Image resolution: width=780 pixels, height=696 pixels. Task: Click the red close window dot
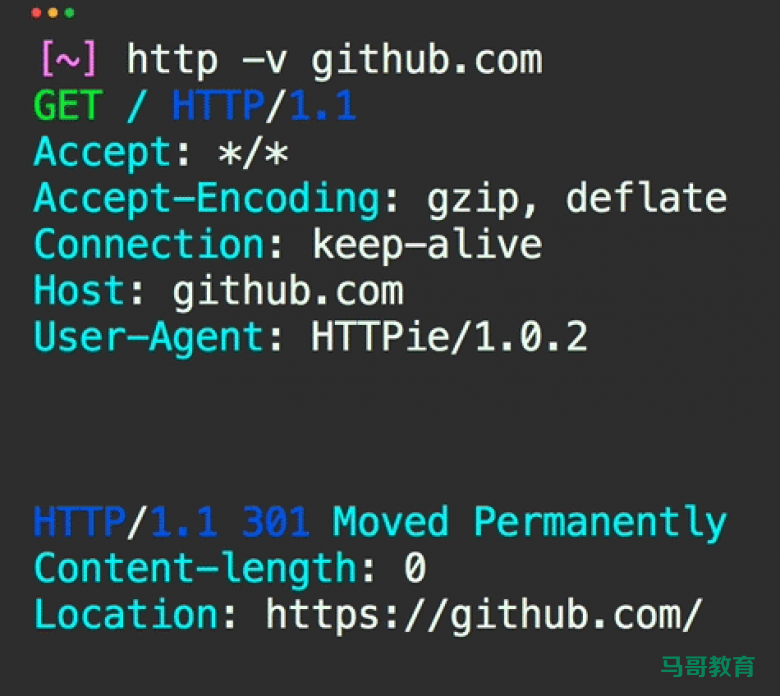36,13
